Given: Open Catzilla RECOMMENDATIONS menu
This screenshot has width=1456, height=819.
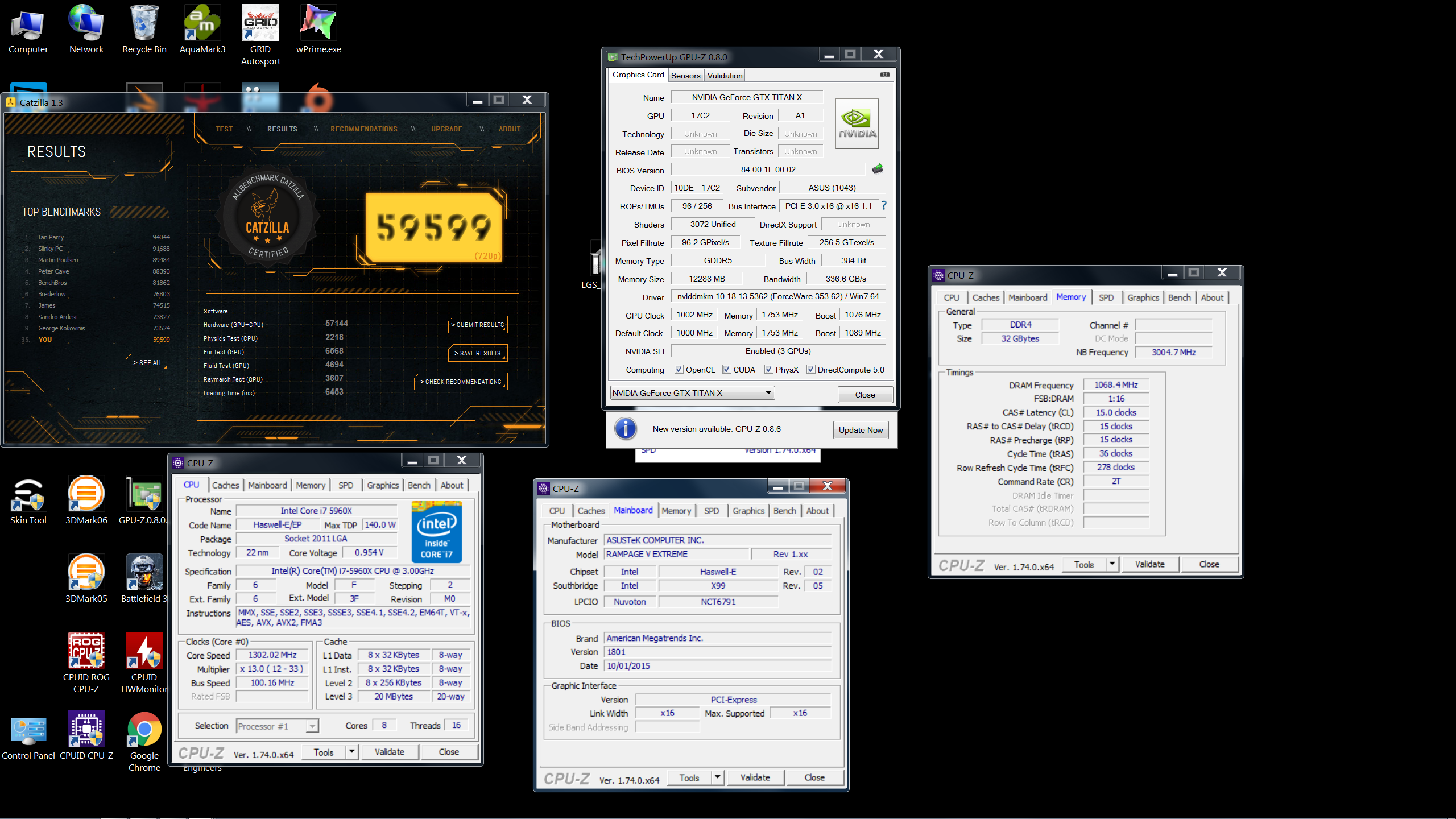Looking at the screenshot, I should click(x=364, y=129).
